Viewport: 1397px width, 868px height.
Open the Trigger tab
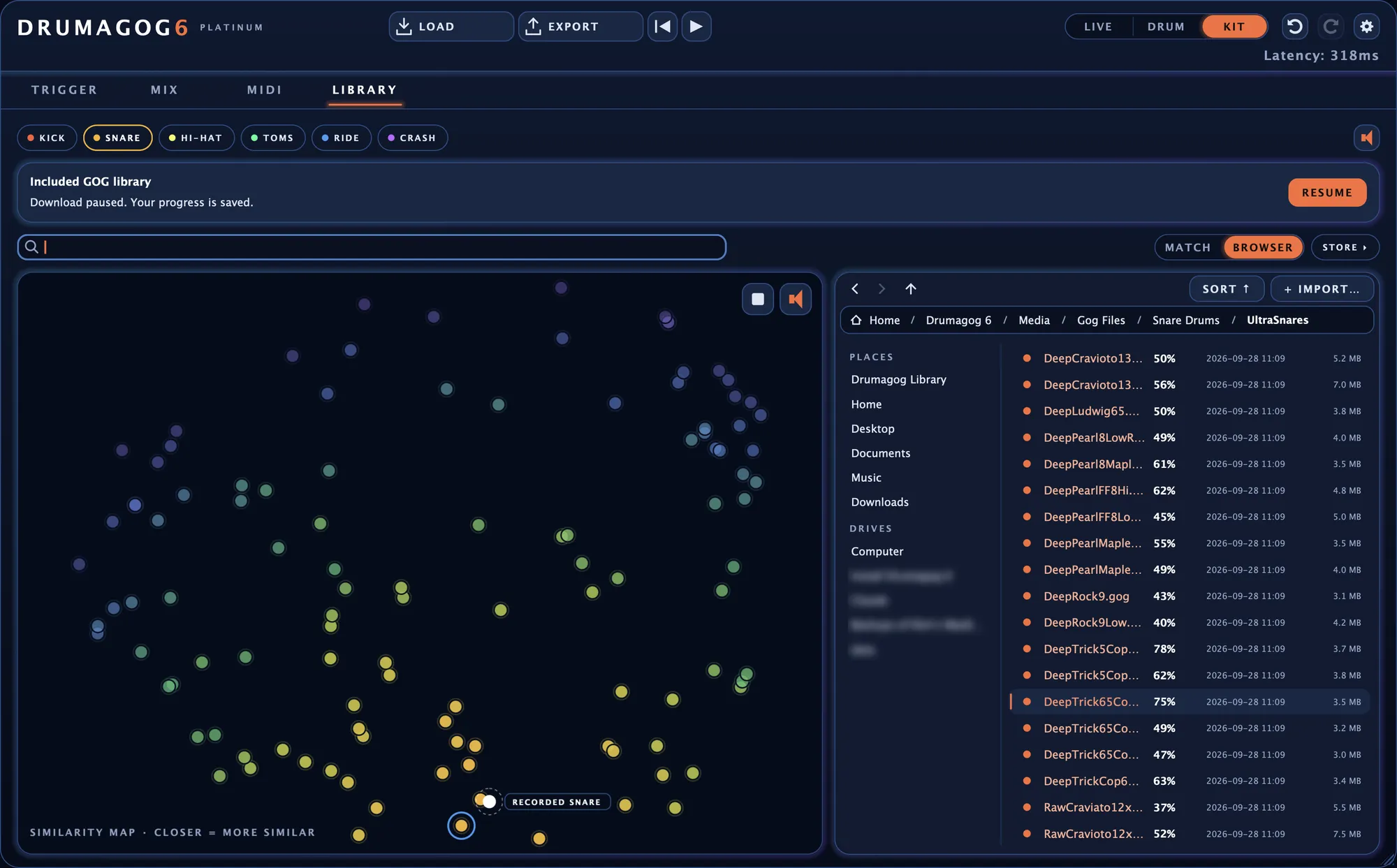64,89
